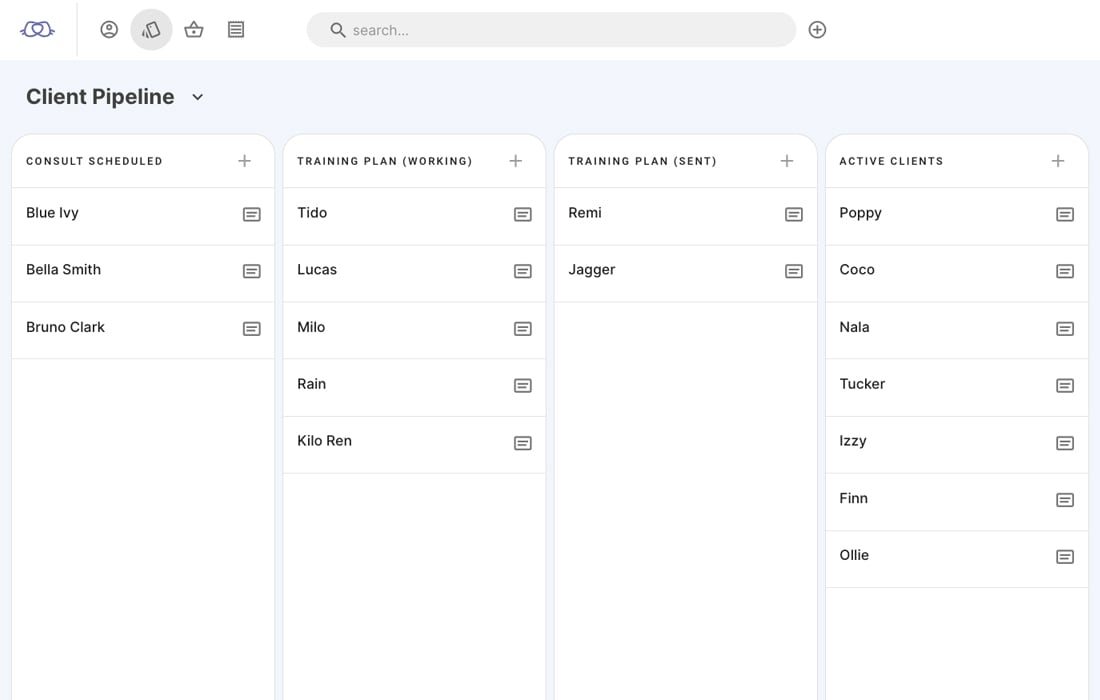
Task: Open the list/notes icon in top navigation
Action: (236, 29)
